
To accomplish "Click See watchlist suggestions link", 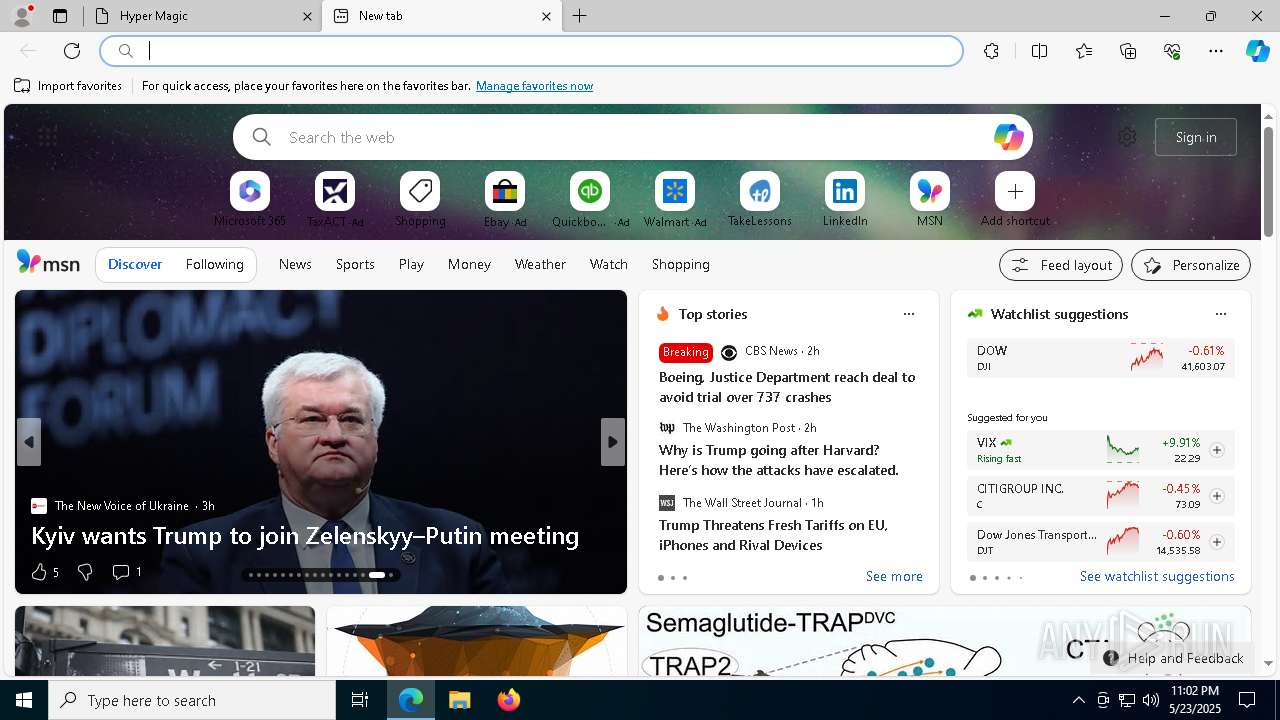I will (x=1157, y=576).
